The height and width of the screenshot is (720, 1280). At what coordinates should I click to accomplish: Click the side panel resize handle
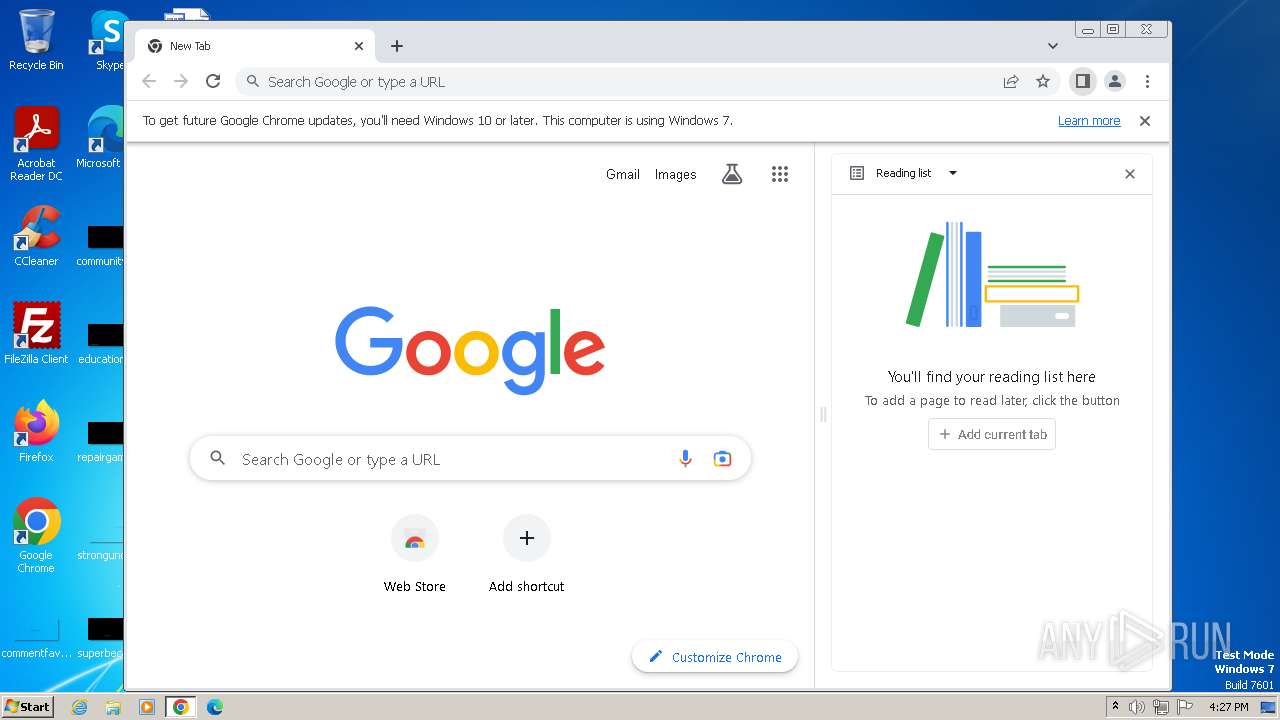click(823, 414)
